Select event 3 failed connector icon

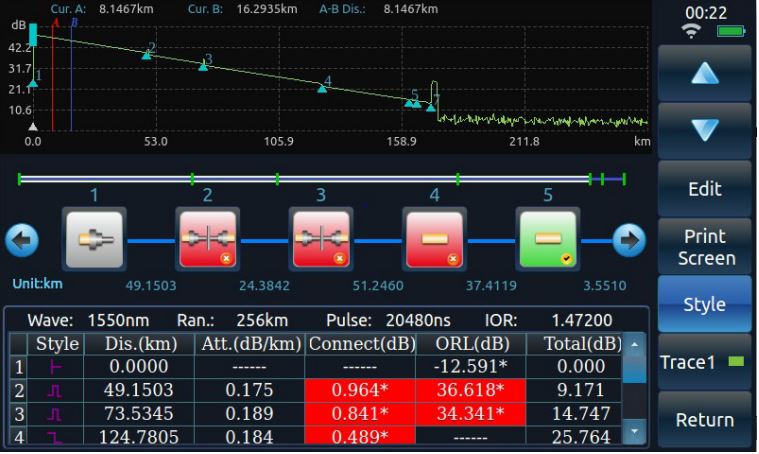point(321,239)
